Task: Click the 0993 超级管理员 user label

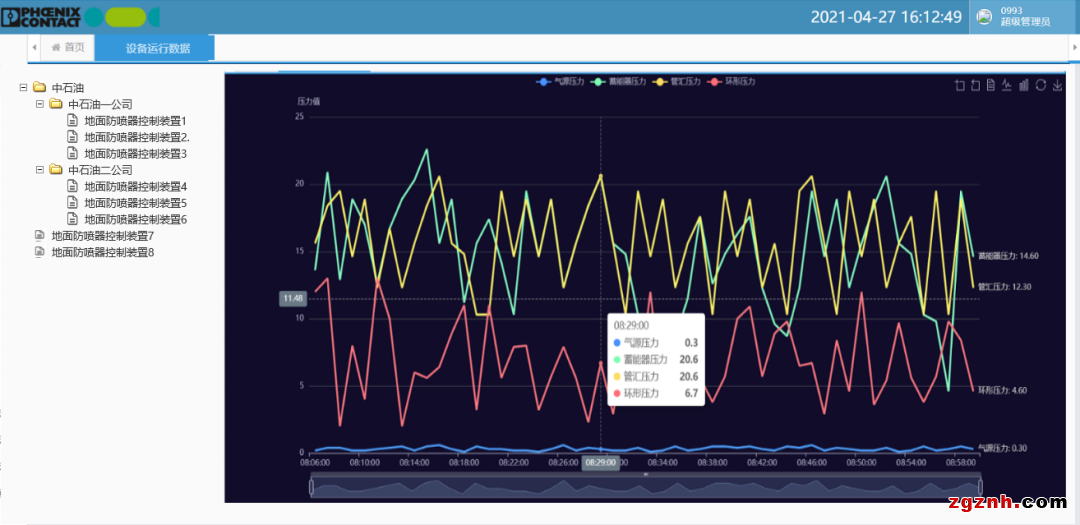Action: [x=1025, y=17]
